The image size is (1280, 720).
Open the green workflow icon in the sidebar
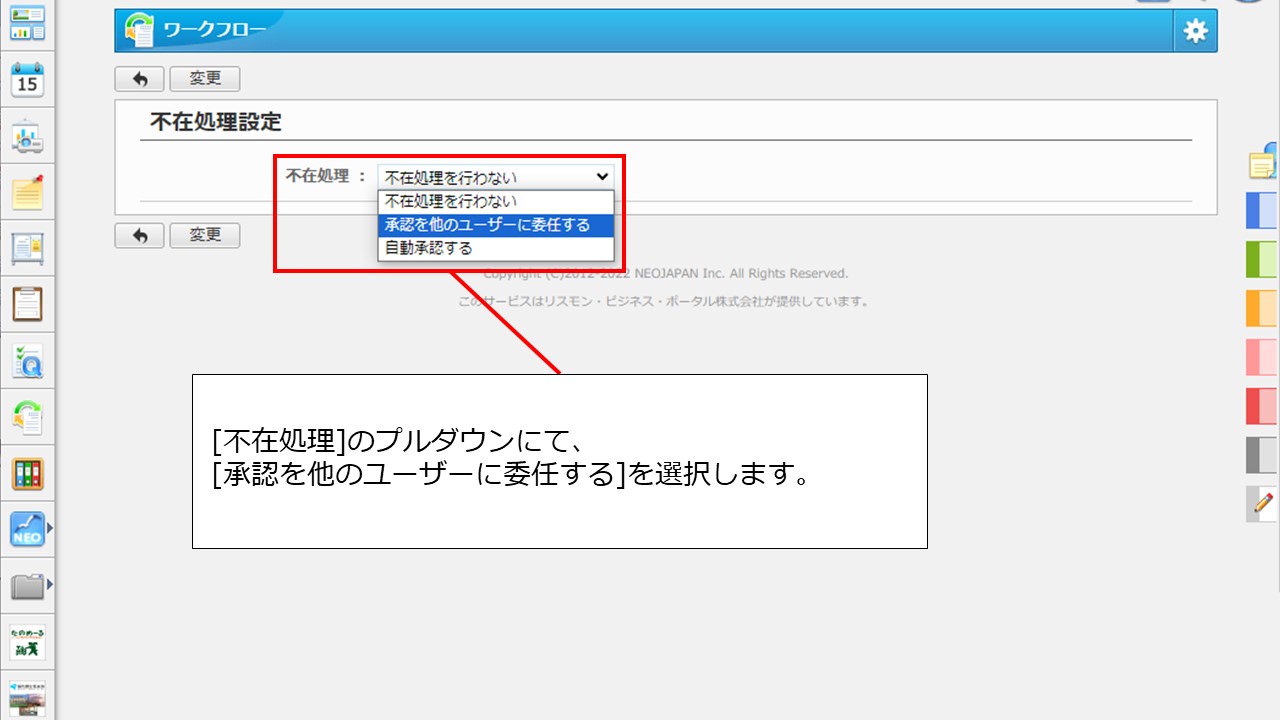tap(28, 417)
